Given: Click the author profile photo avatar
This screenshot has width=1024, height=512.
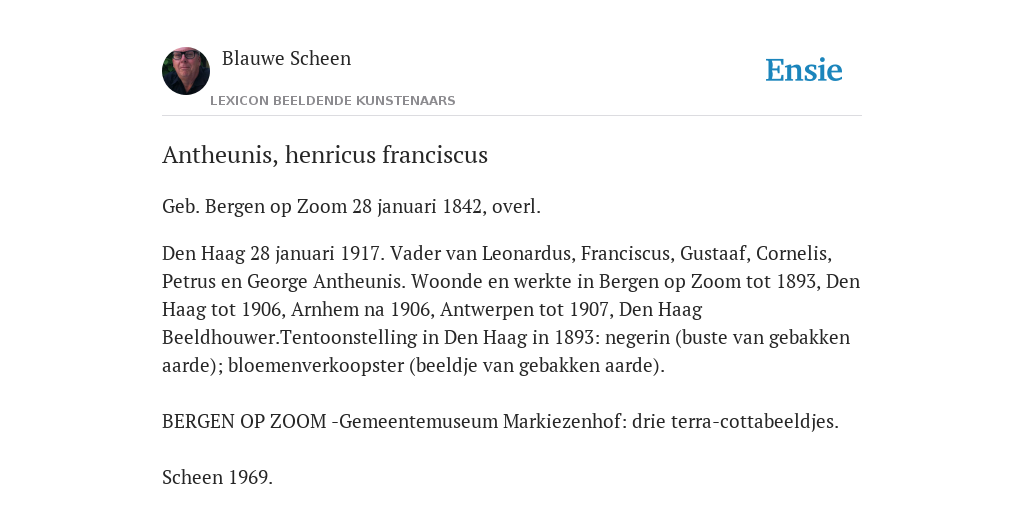Looking at the screenshot, I should (186, 71).
